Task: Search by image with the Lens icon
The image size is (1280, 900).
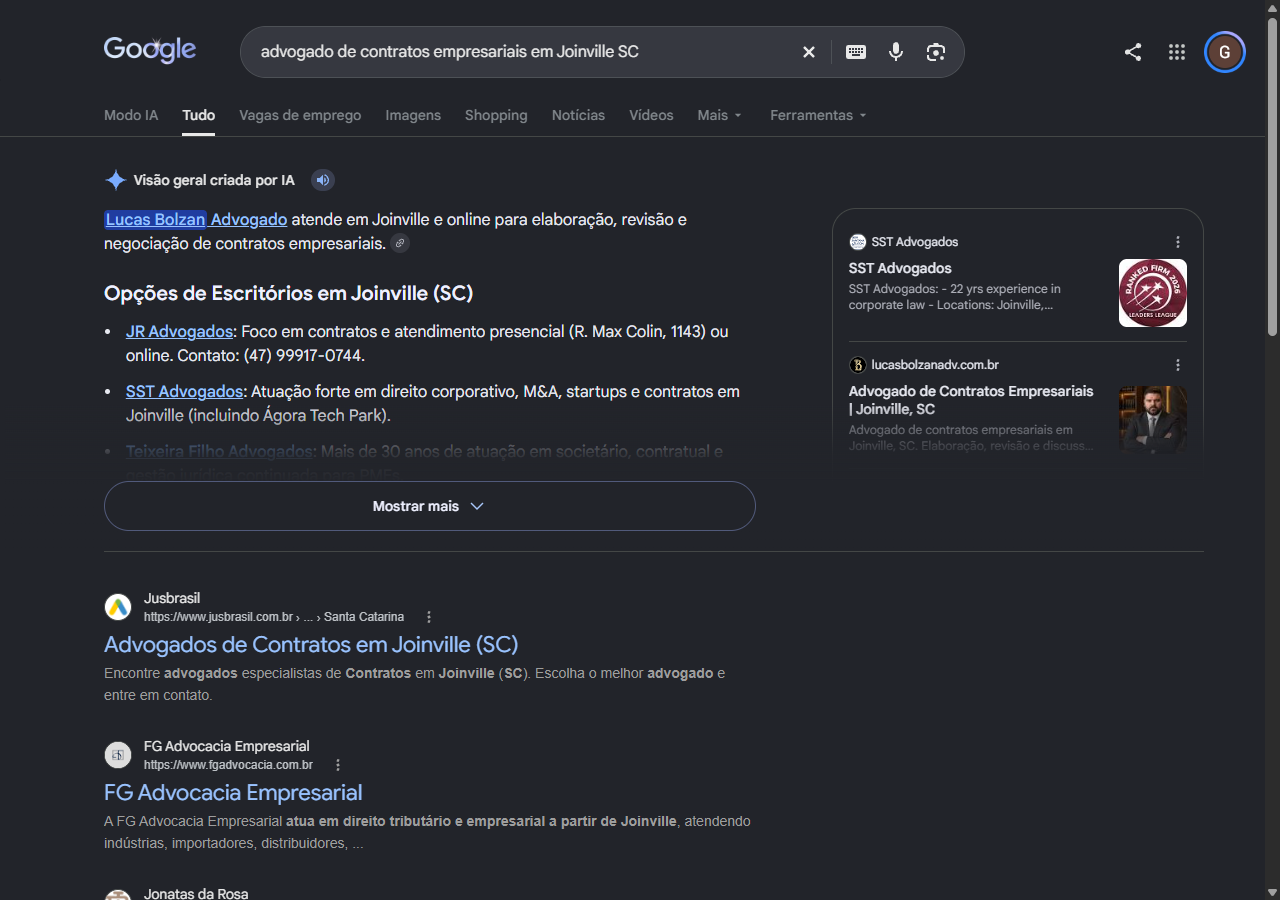Action: [x=936, y=52]
